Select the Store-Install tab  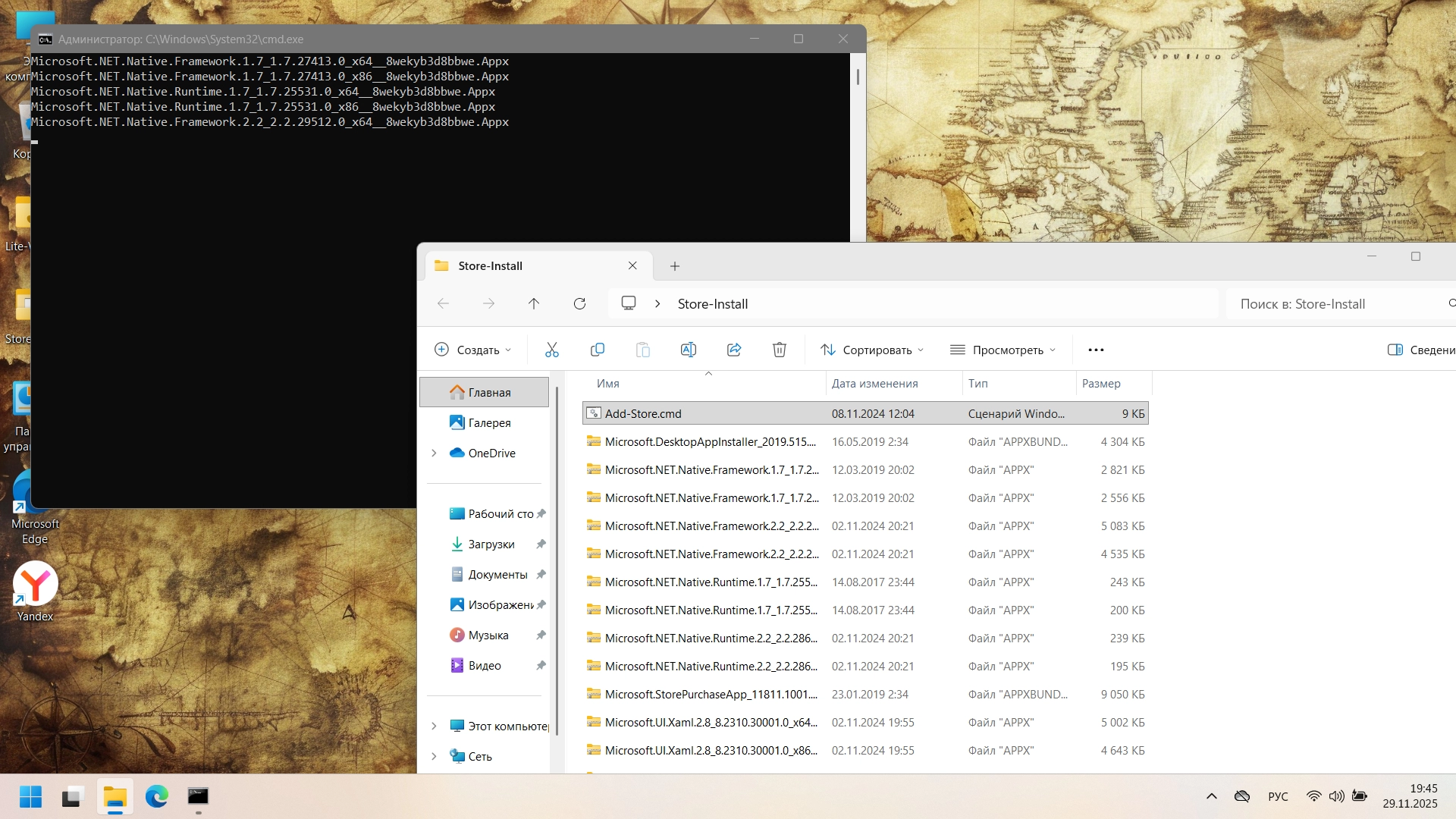(x=523, y=266)
